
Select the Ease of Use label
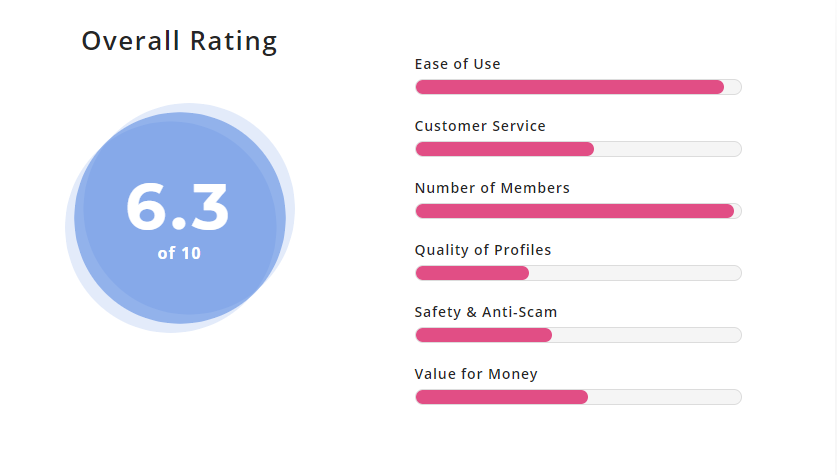pyautogui.click(x=457, y=64)
